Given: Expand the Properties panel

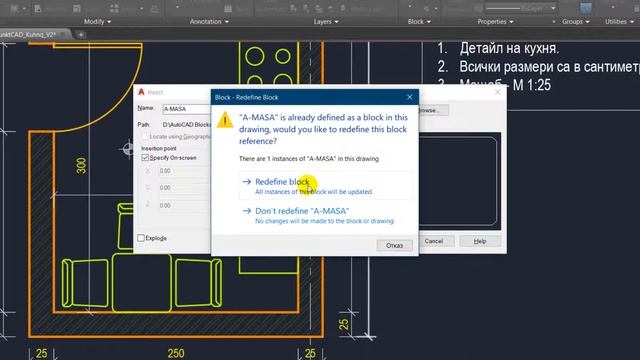Looking at the screenshot, I should pos(495,22).
